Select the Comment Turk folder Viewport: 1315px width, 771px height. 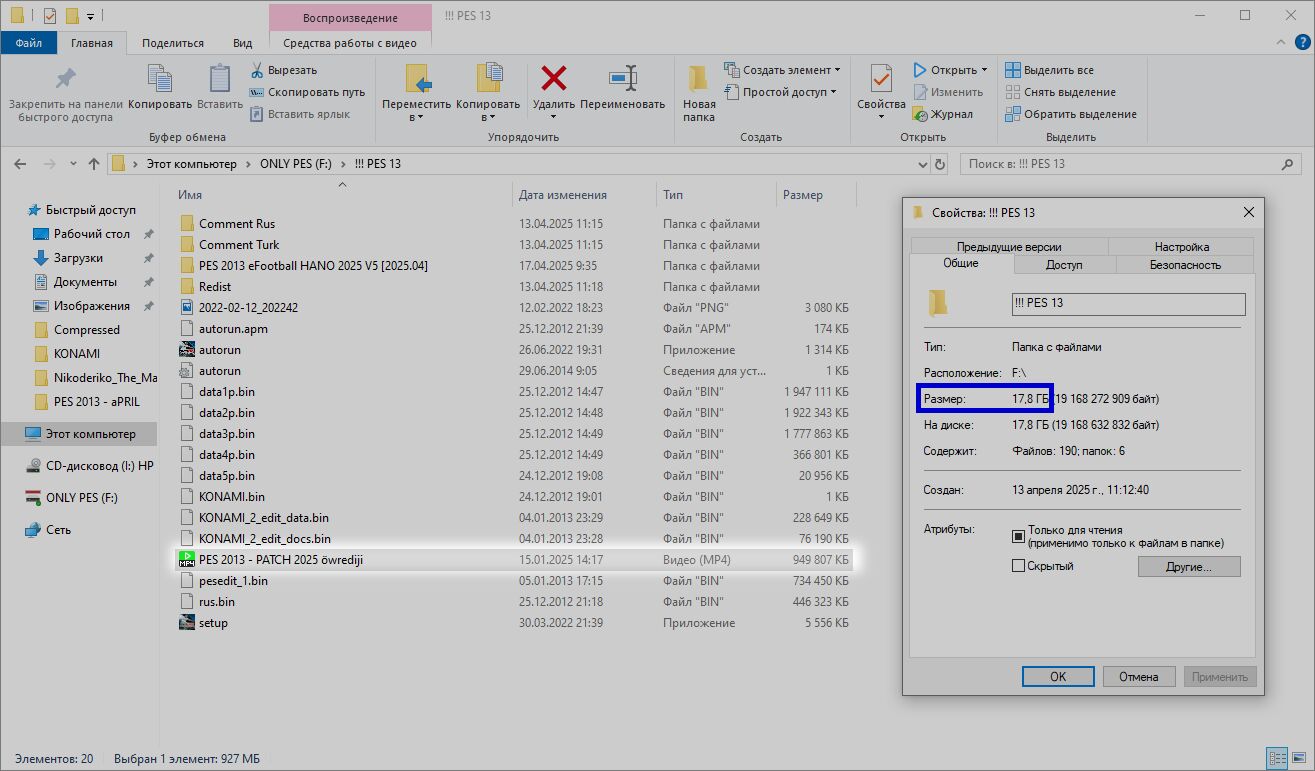pos(239,244)
